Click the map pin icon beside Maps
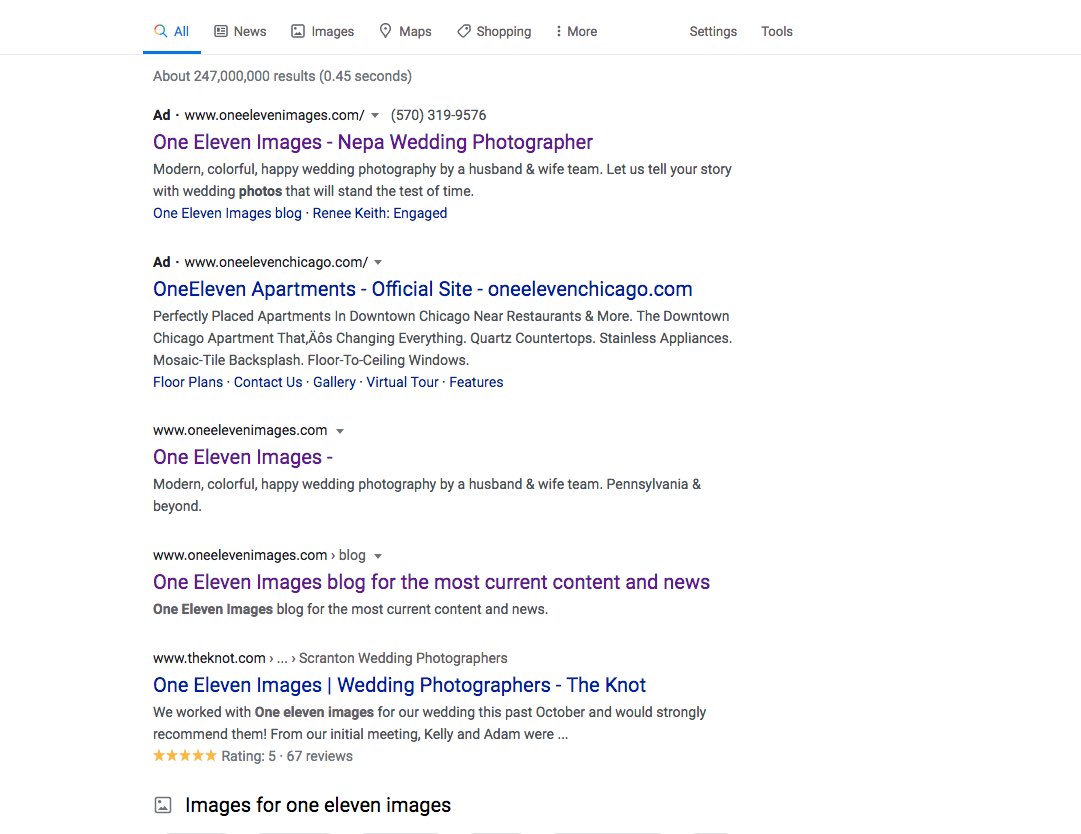The image size is (1081, 834). tap(385, 31)
